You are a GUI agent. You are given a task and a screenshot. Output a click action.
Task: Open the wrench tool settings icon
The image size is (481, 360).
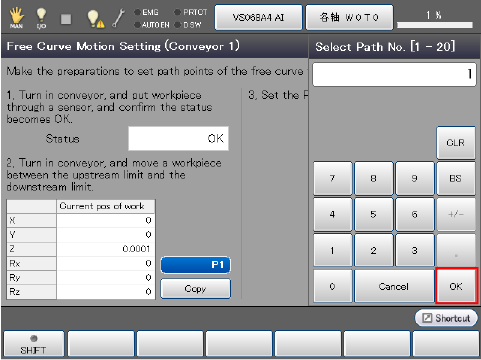pos(118,18)
